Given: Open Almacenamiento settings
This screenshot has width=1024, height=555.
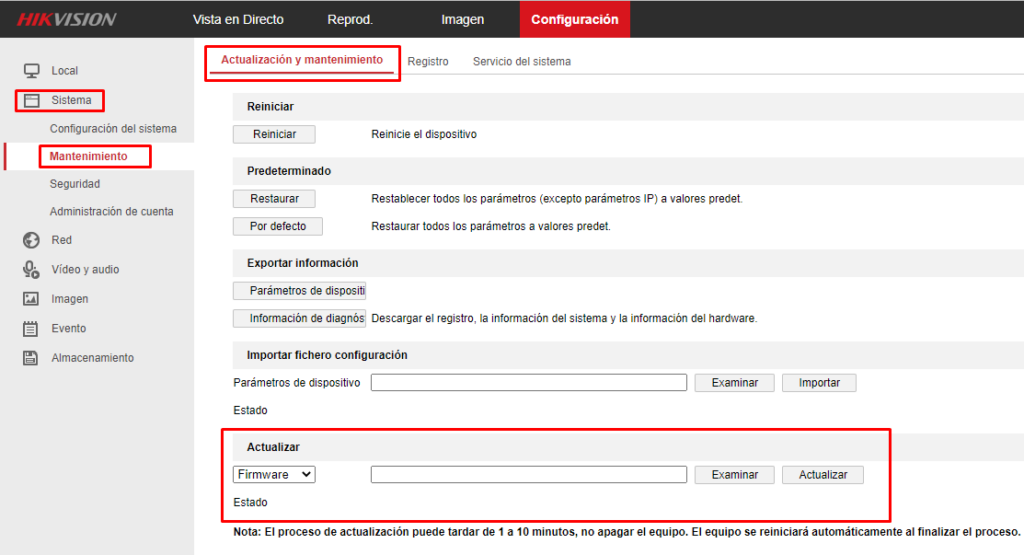Looking at the screenshot, I should tap(92, 358).
